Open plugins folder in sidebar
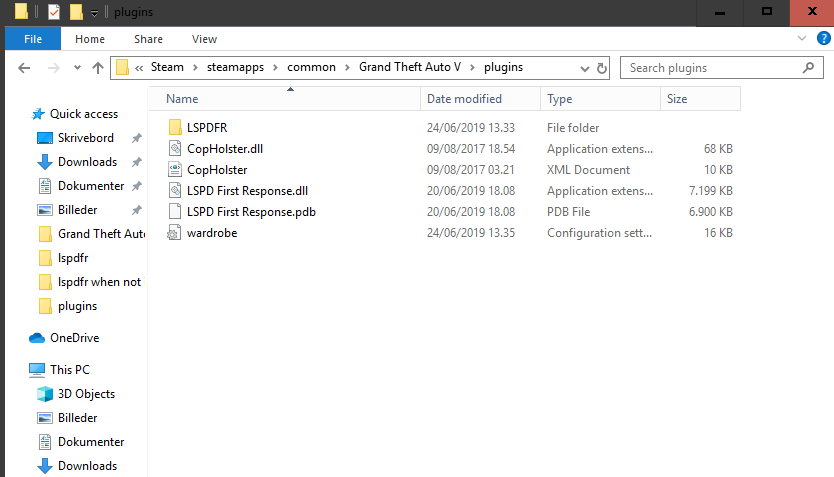The image size is (834, 477). point(77,306)
